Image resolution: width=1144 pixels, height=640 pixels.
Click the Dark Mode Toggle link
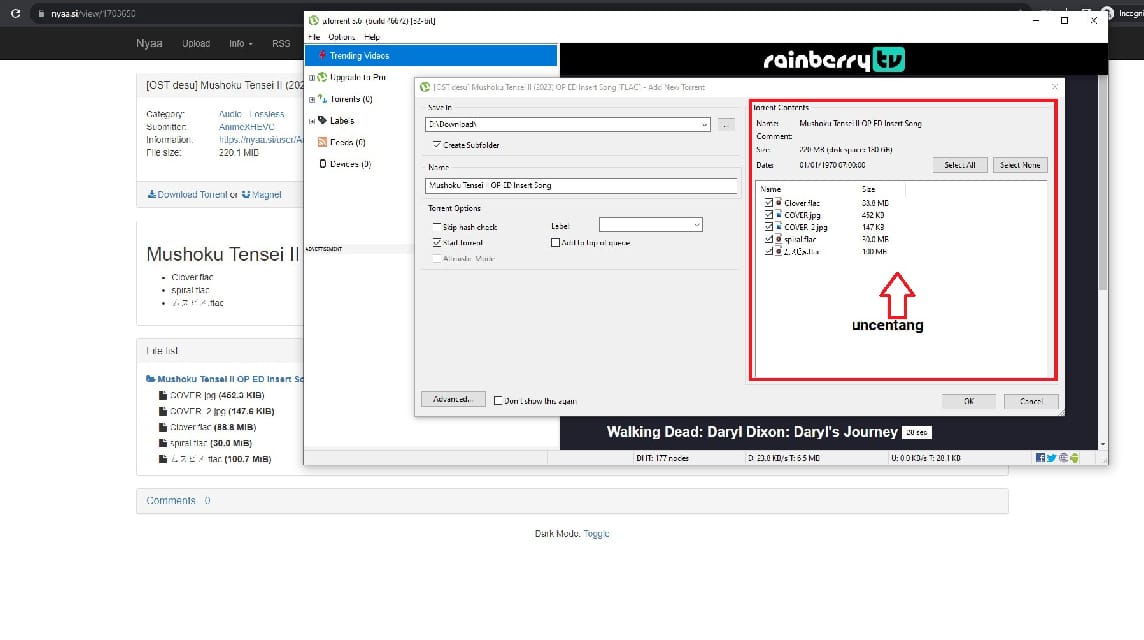[596, 533]
